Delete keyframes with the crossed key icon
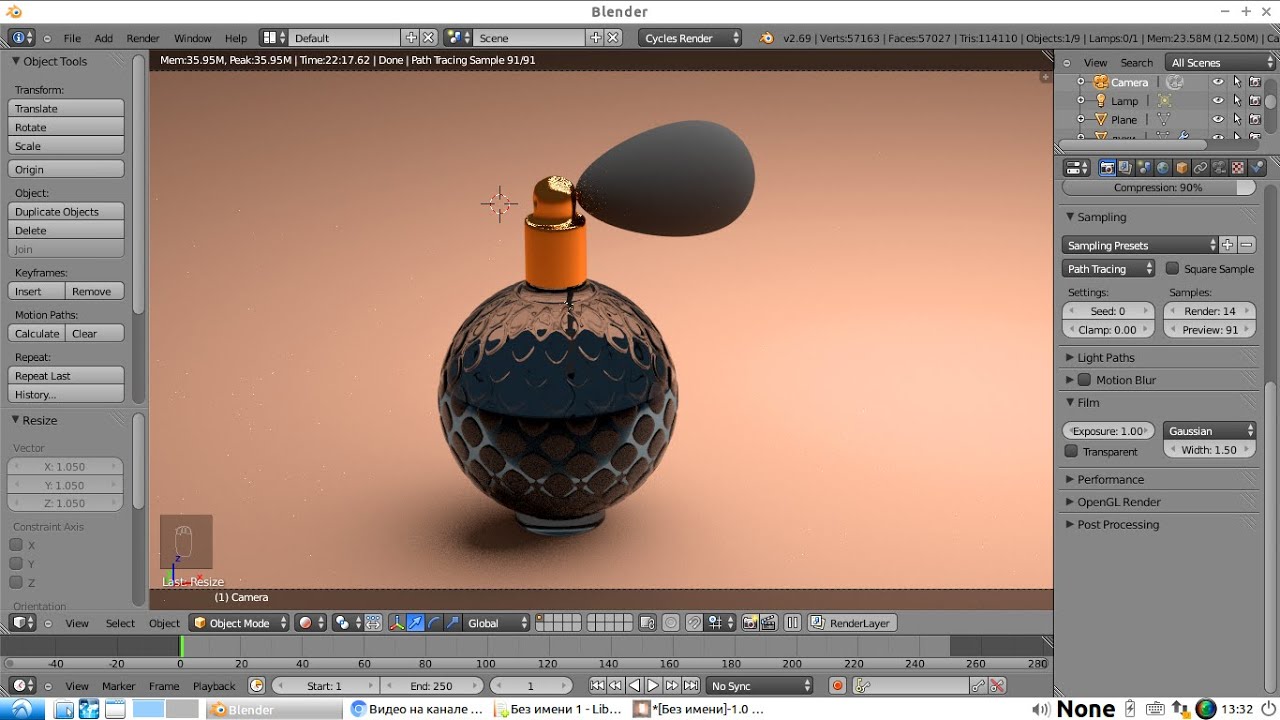The image size is (1280, 720). [x=997, y=685]
